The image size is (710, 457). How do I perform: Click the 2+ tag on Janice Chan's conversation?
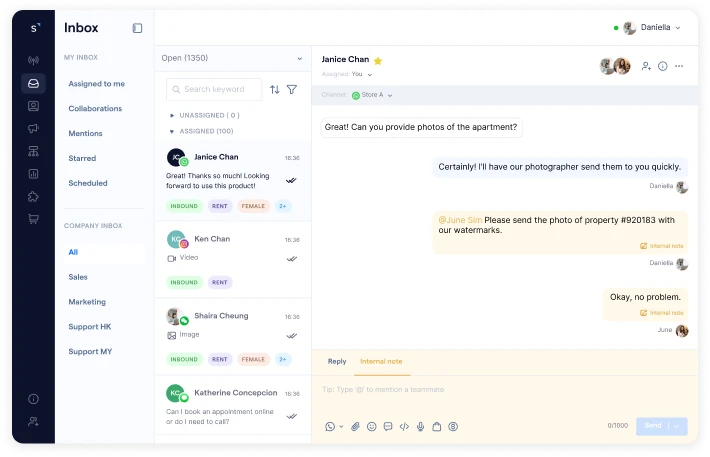(283, 206)
